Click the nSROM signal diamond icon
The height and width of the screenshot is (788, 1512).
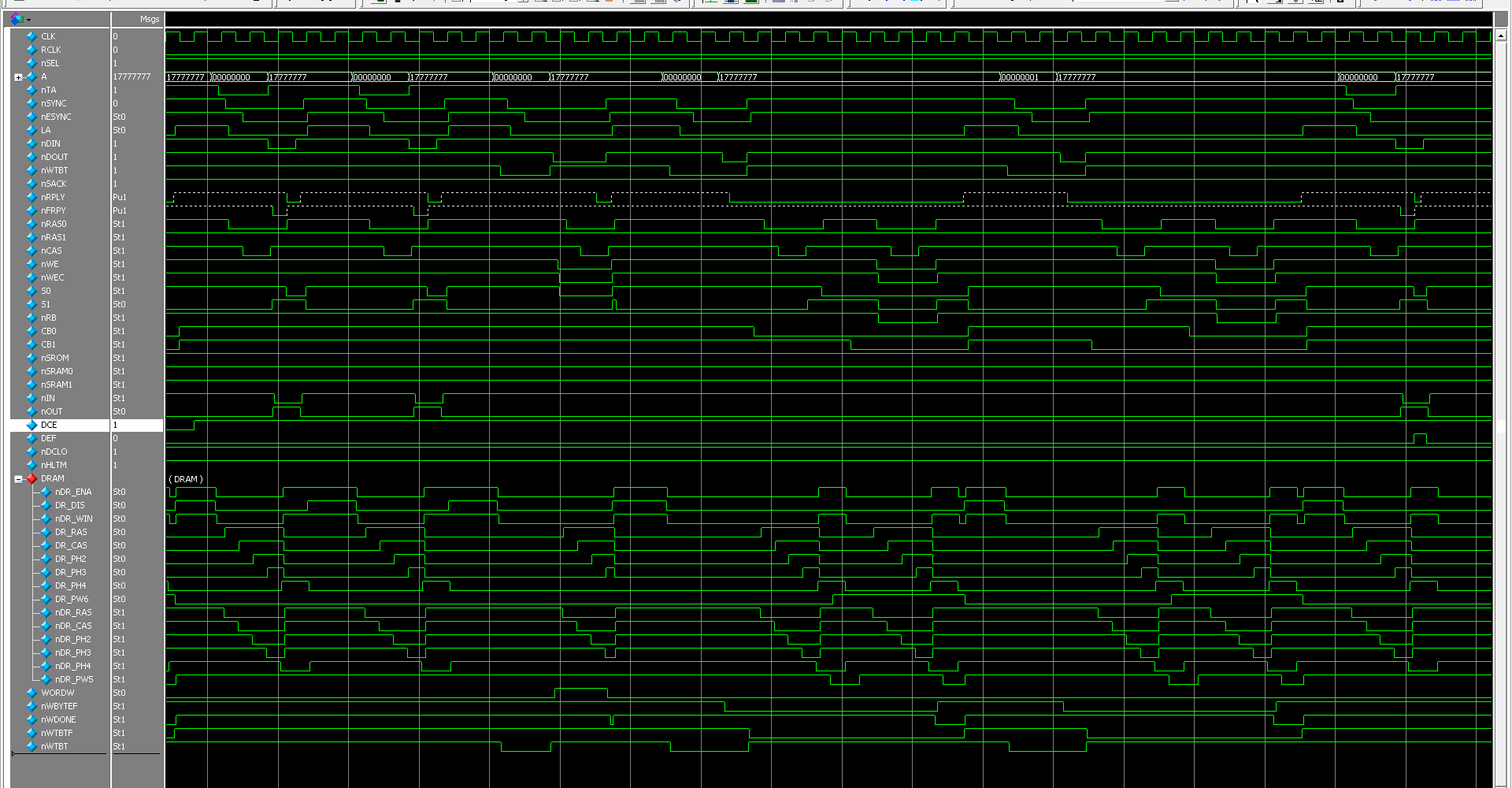coord(31,358)
